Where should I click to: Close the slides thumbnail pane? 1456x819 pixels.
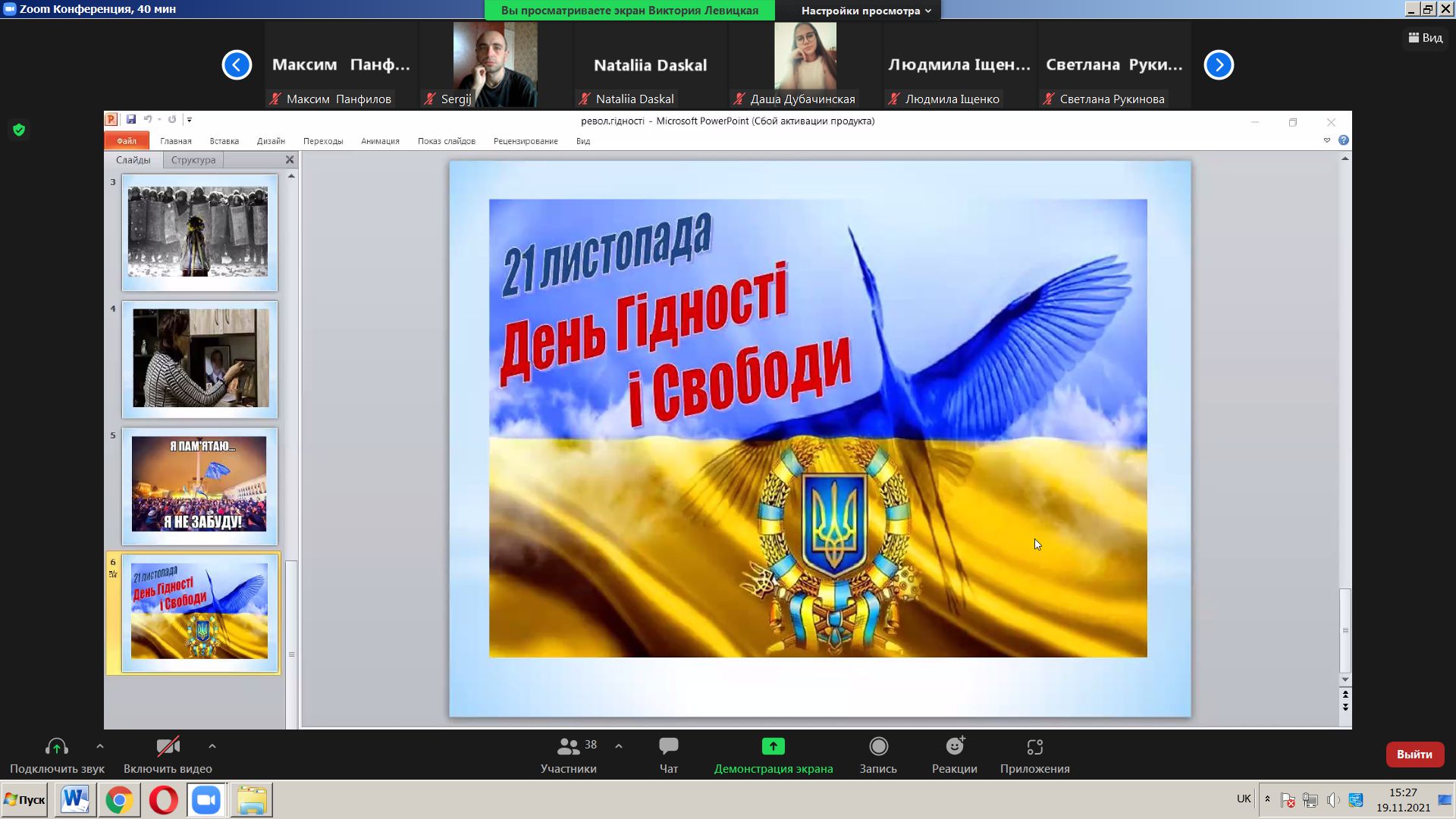(290, 160)
